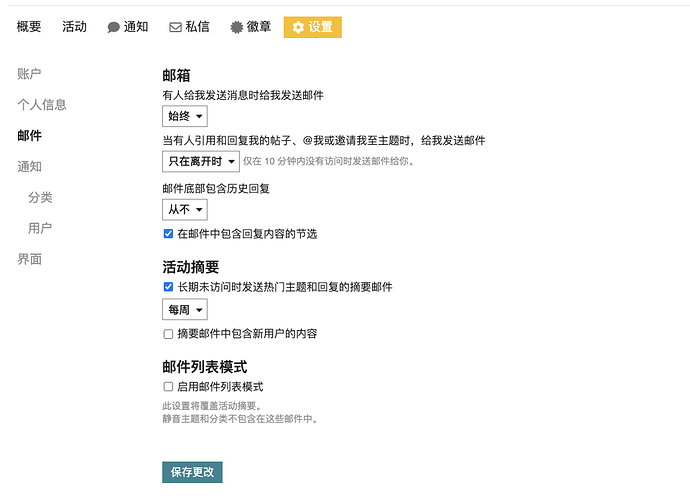Screen dimensions: 690x496
Task: Open 界面 settings in sidebar
Action: click(x=29, y=260)
